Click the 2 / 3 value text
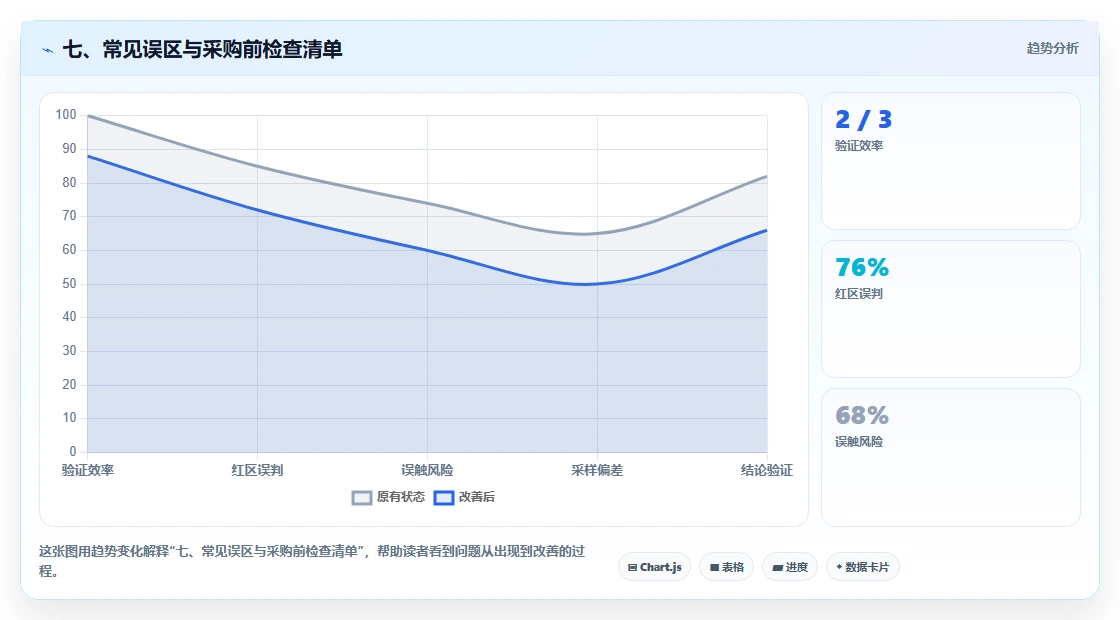Screen dimensions: 1120x620 point(864,119)
